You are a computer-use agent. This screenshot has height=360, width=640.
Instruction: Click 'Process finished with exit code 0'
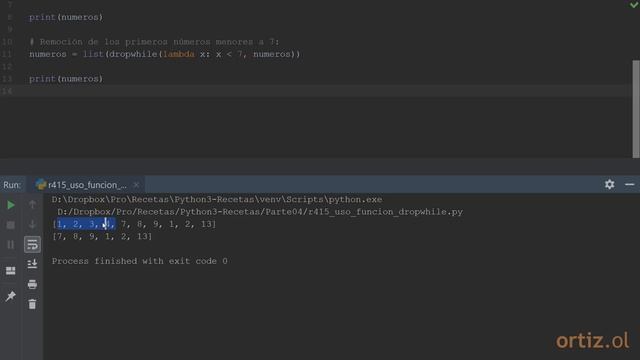[x=140, y=261]
